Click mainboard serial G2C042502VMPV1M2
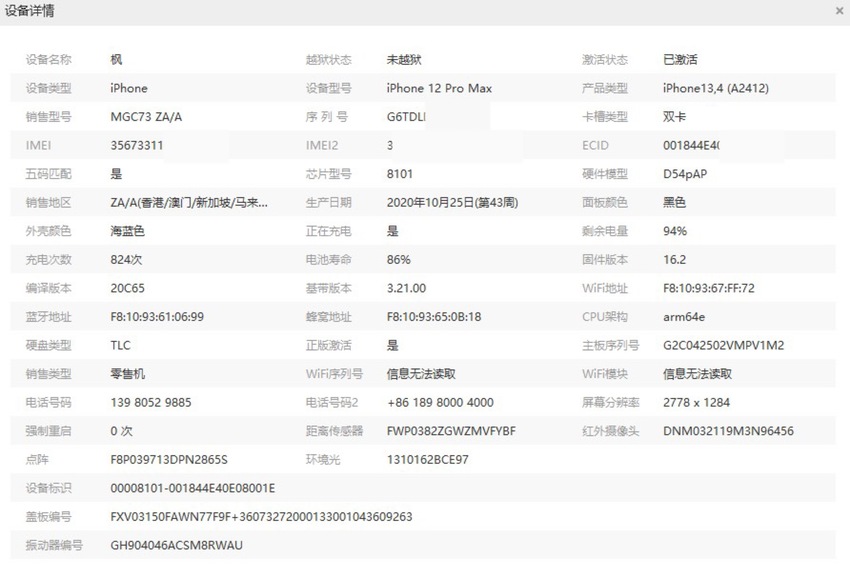The width and height of the screenshot is (850, 578). pos(724,346)
